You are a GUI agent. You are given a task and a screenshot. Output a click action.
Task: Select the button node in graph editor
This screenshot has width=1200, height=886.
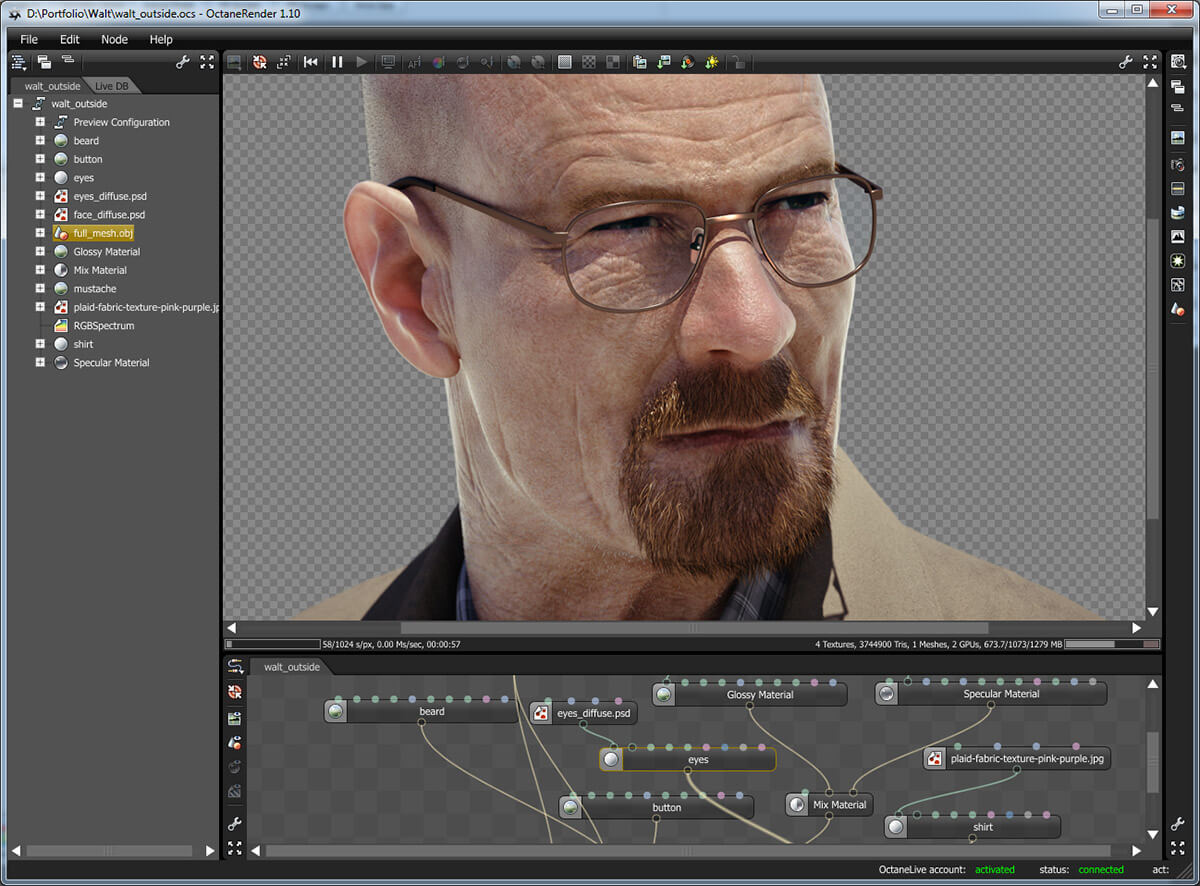(657, 807)
